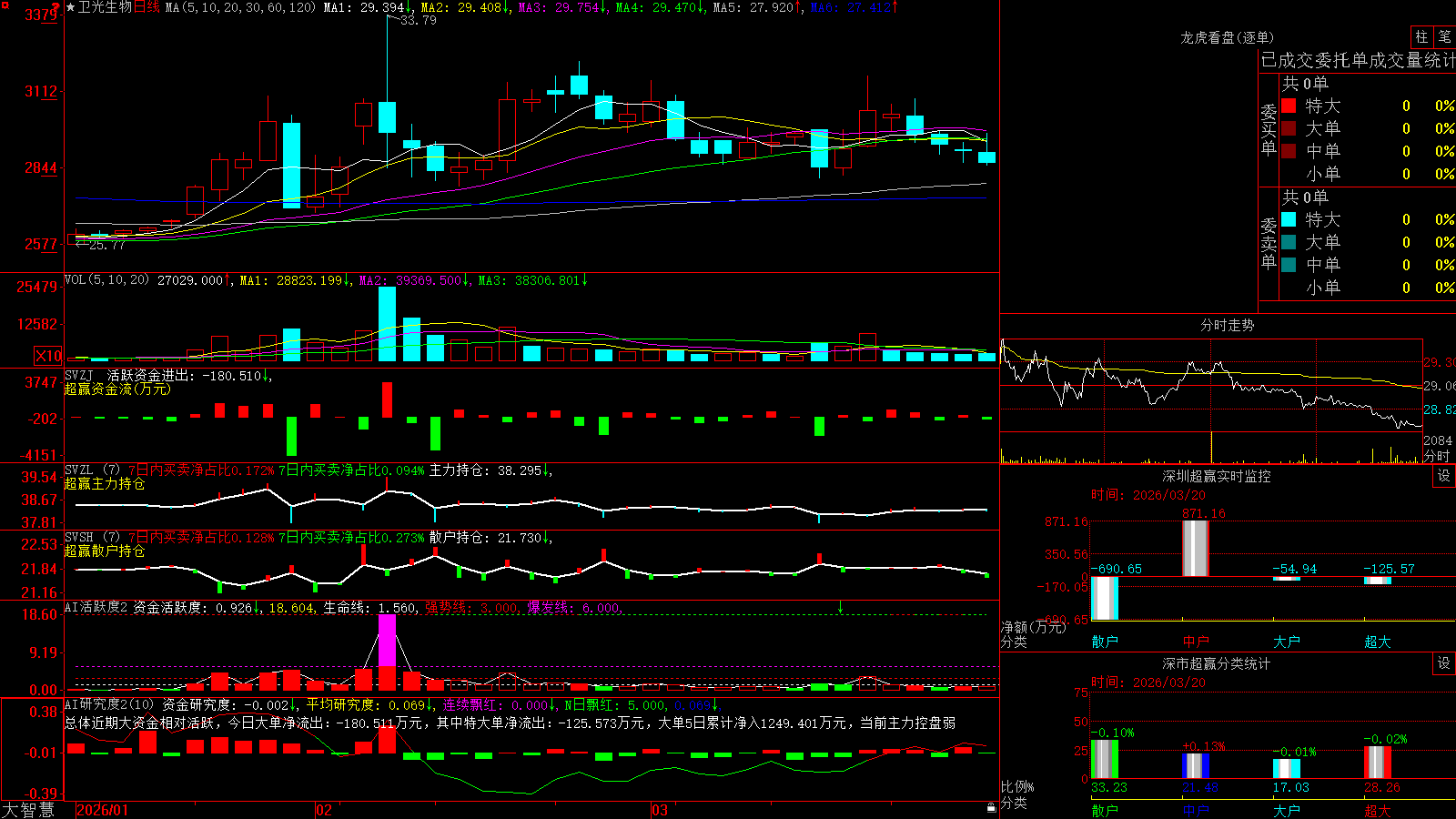Select 大户 in 深圳超赢实时监控 chart
This screenshot has width=1456, height=819.
[x=1287, y=642]
